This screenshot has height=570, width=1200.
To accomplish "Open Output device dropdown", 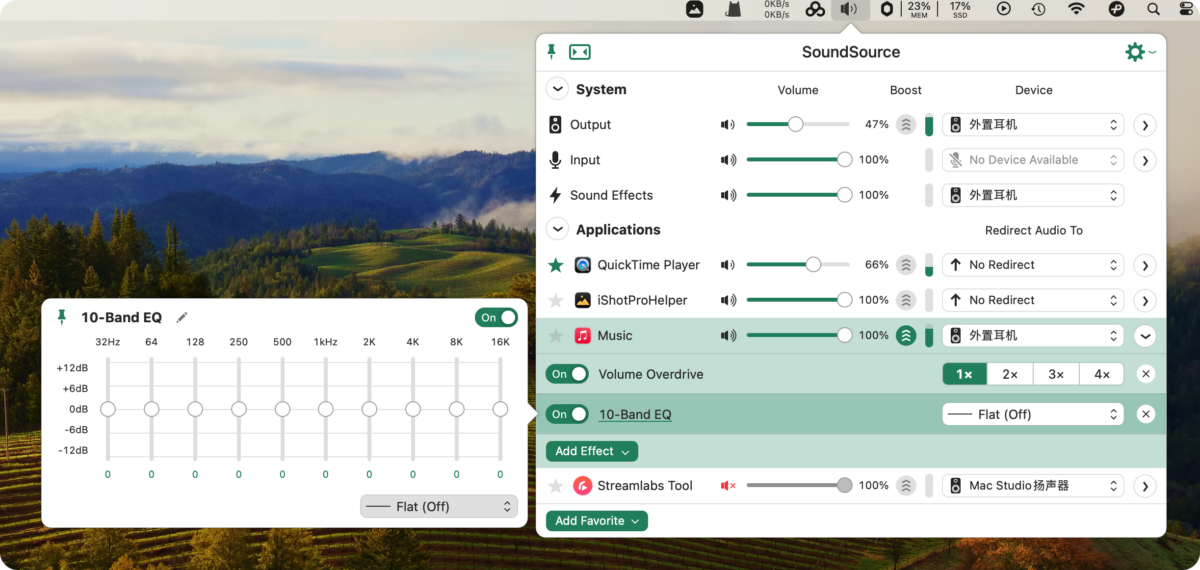I will pyautogui.click(x=1033, y=125).
